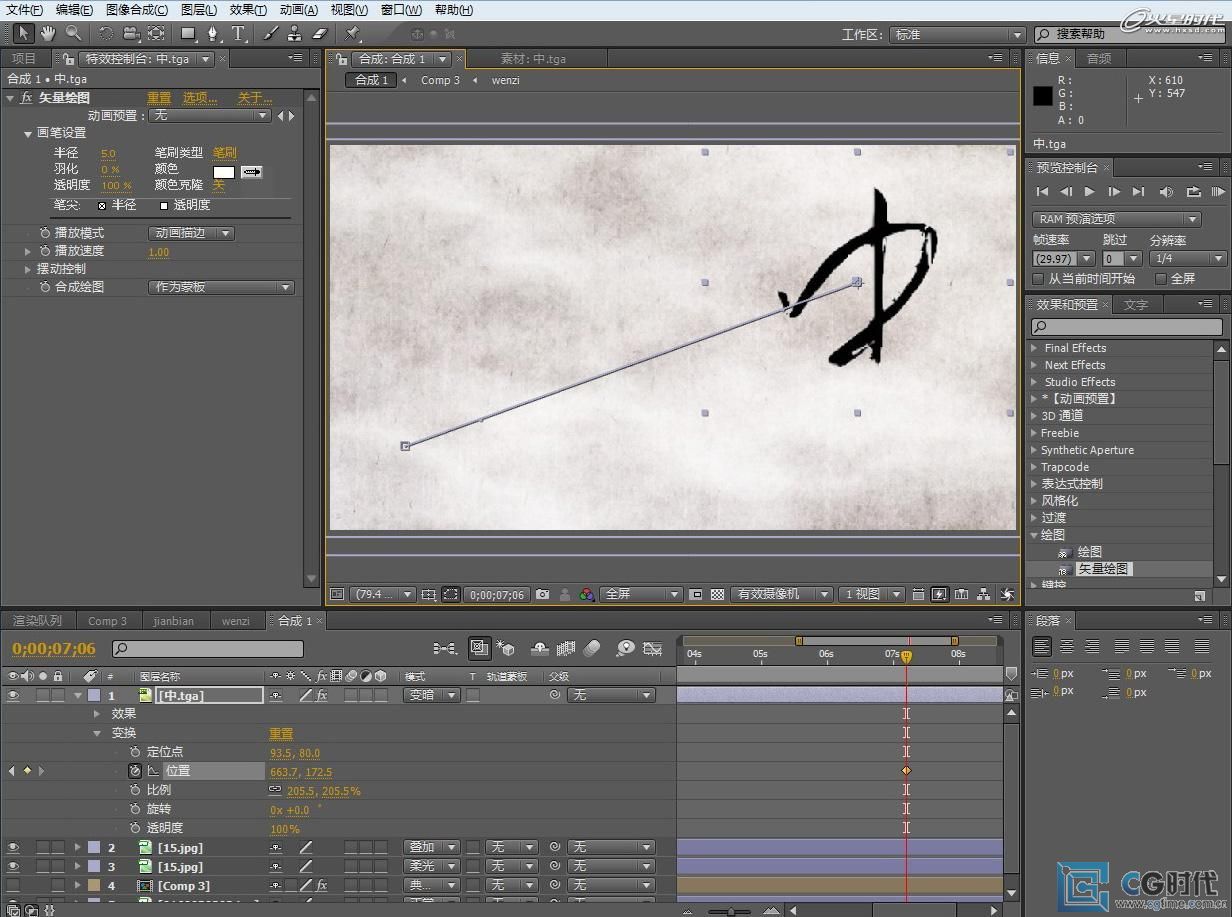Toggle 比例 stopwatch in timeline

point(135,790)
